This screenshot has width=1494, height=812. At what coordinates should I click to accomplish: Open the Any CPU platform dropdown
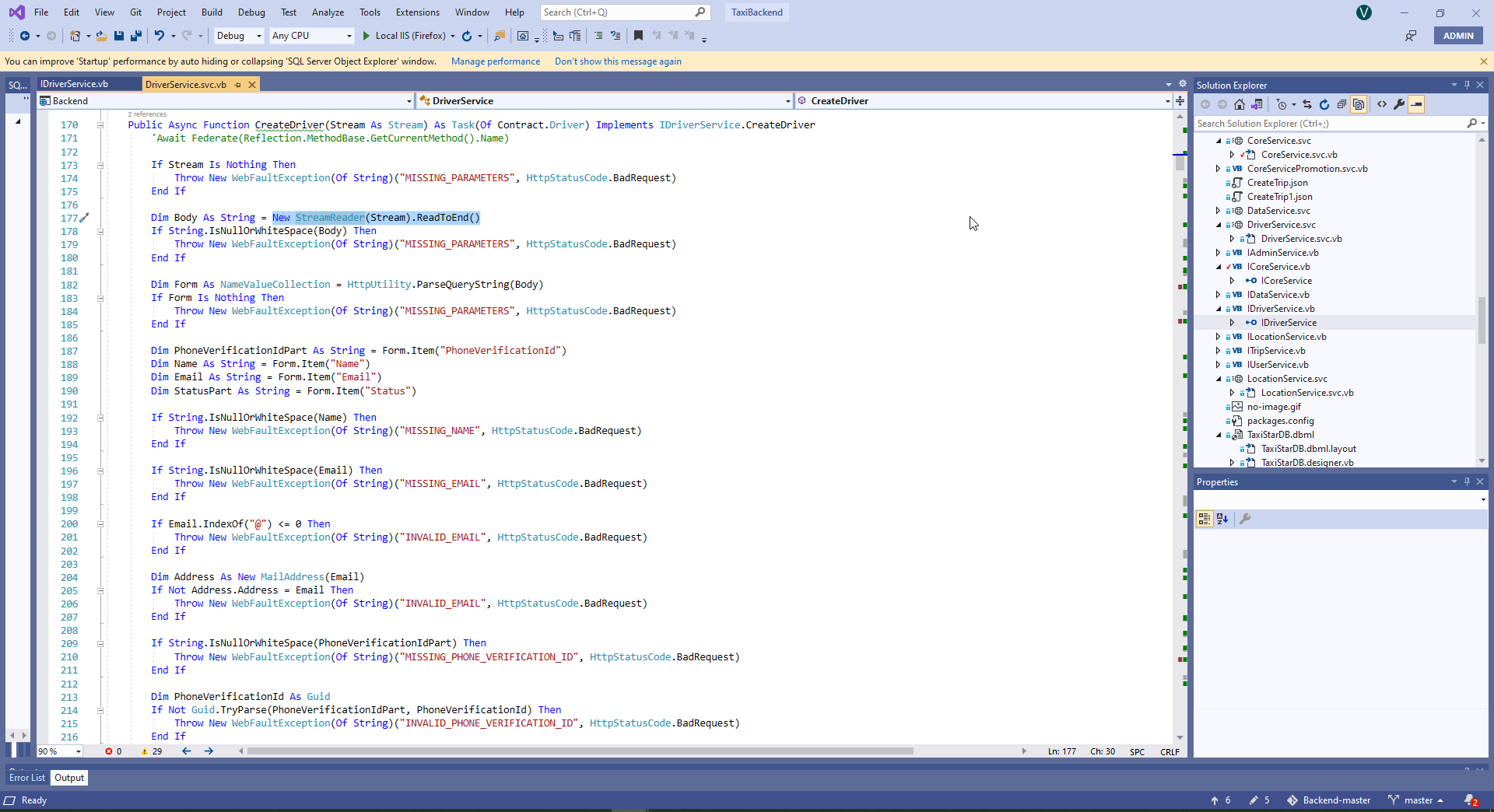(311, 36)
